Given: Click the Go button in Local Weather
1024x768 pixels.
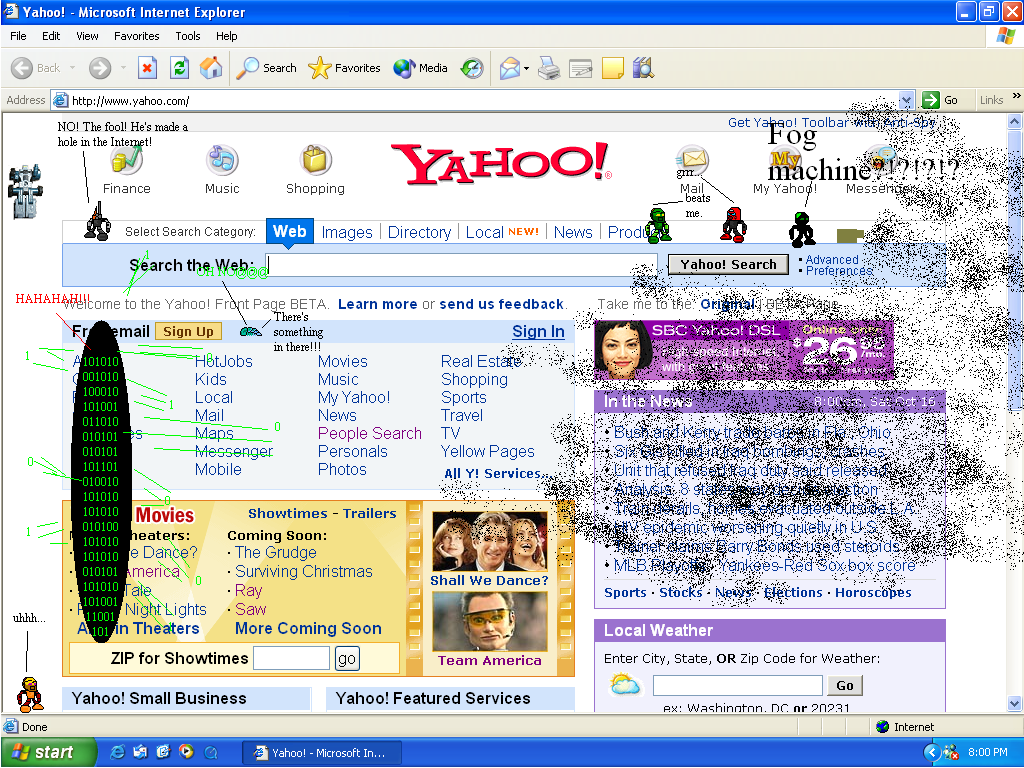Looking at the screenshot, I should (x=845, y=685).
